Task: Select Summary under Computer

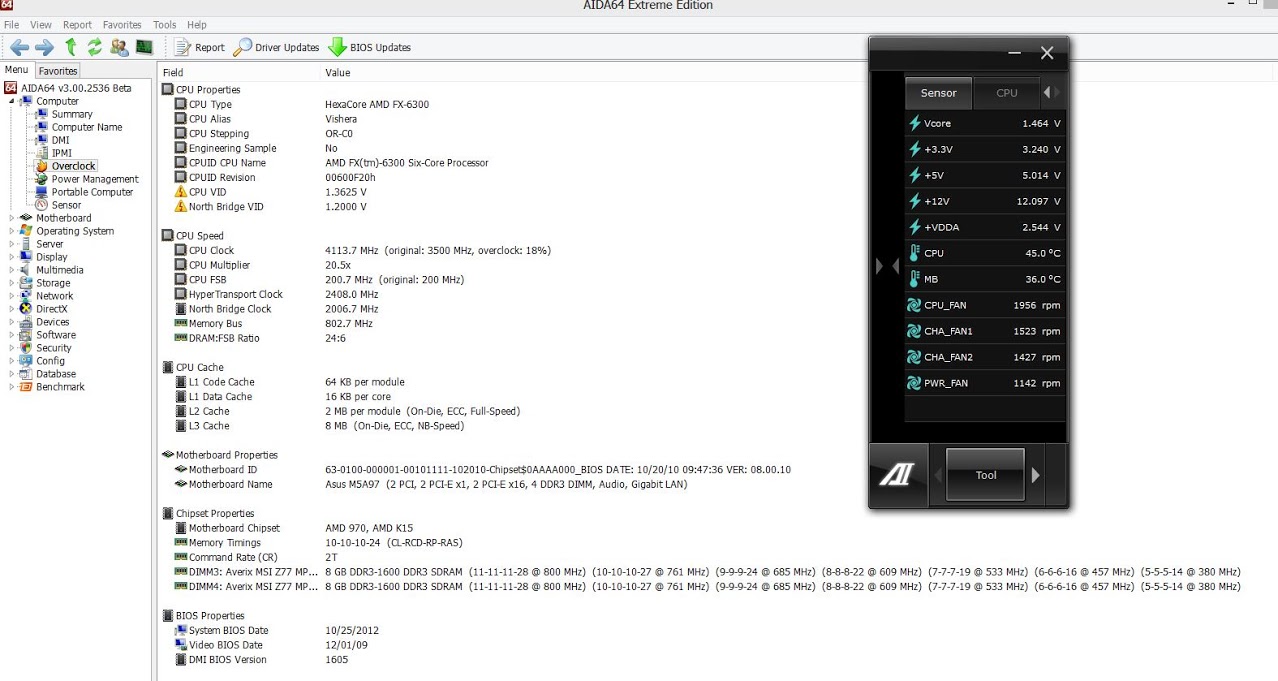Action: pyautogui.click(x=72, y=114)
